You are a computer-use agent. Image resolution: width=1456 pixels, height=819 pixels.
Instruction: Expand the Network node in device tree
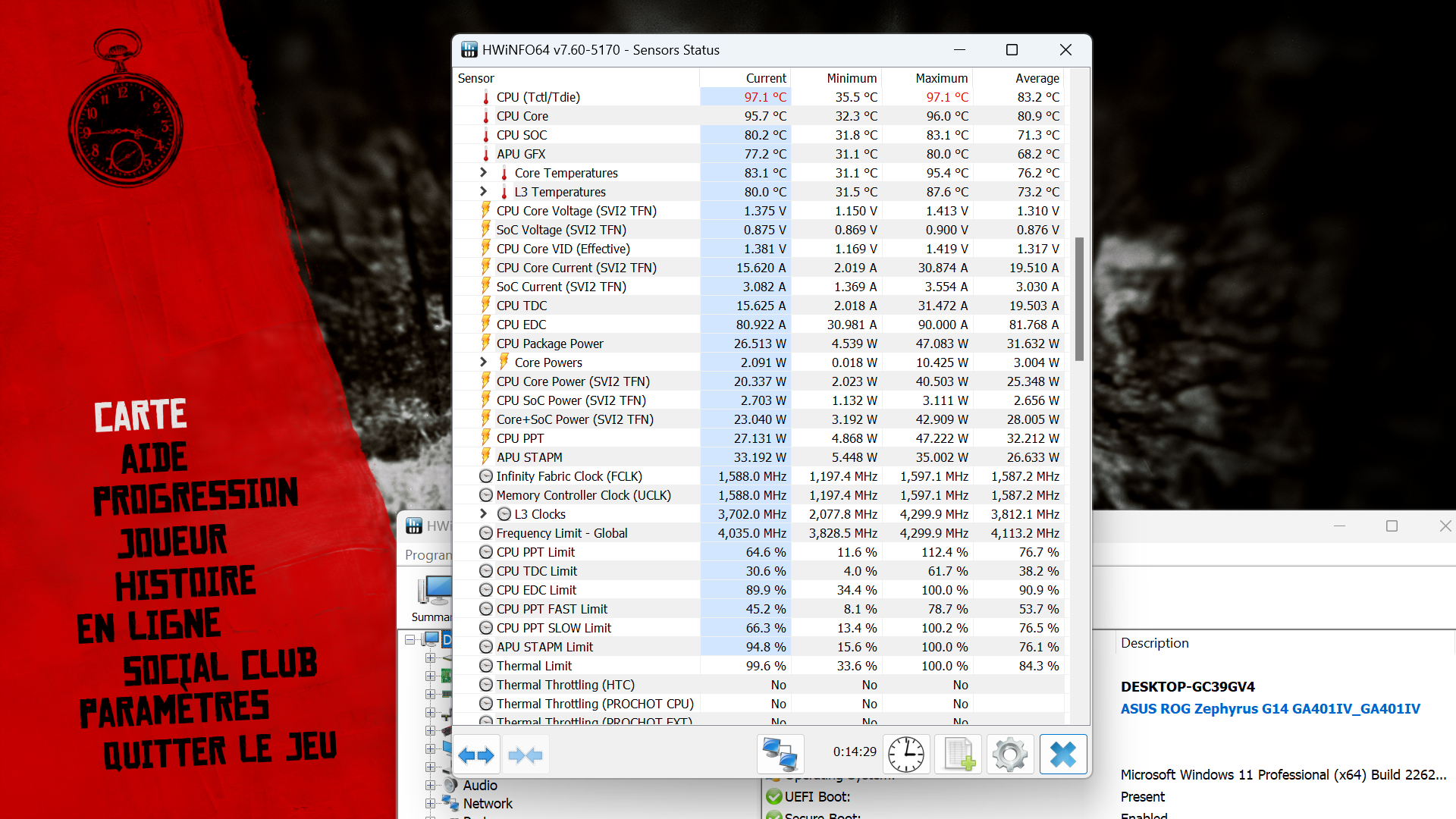(x=430, y=803)
